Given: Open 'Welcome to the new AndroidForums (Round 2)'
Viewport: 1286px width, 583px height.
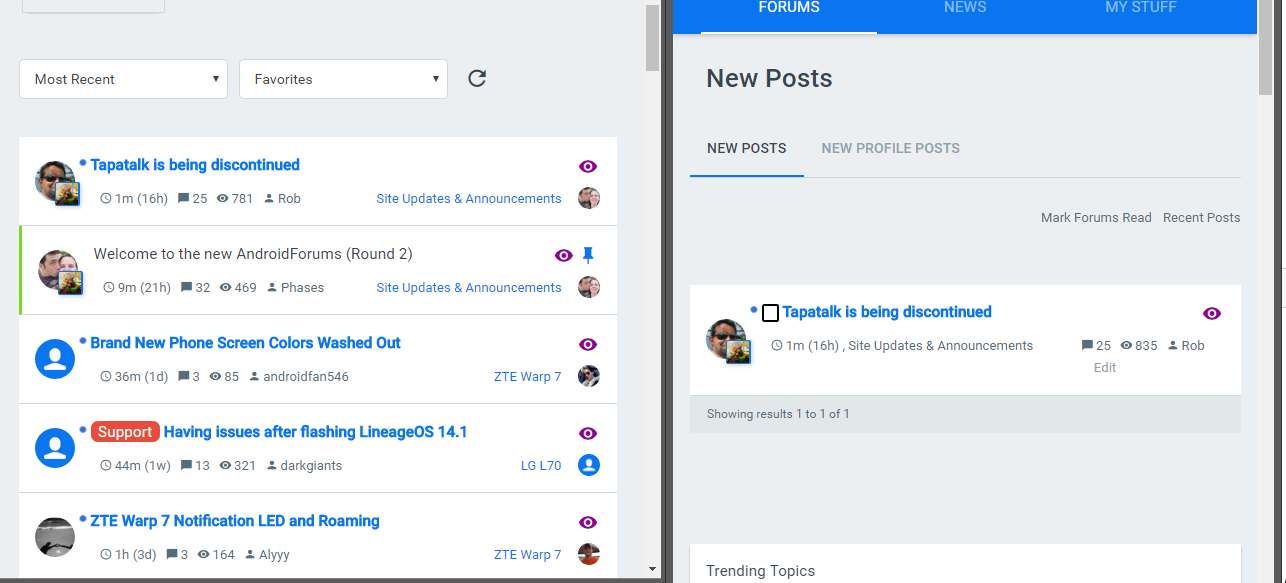Looking at the screenshot, I should click(x=253, y=254).
